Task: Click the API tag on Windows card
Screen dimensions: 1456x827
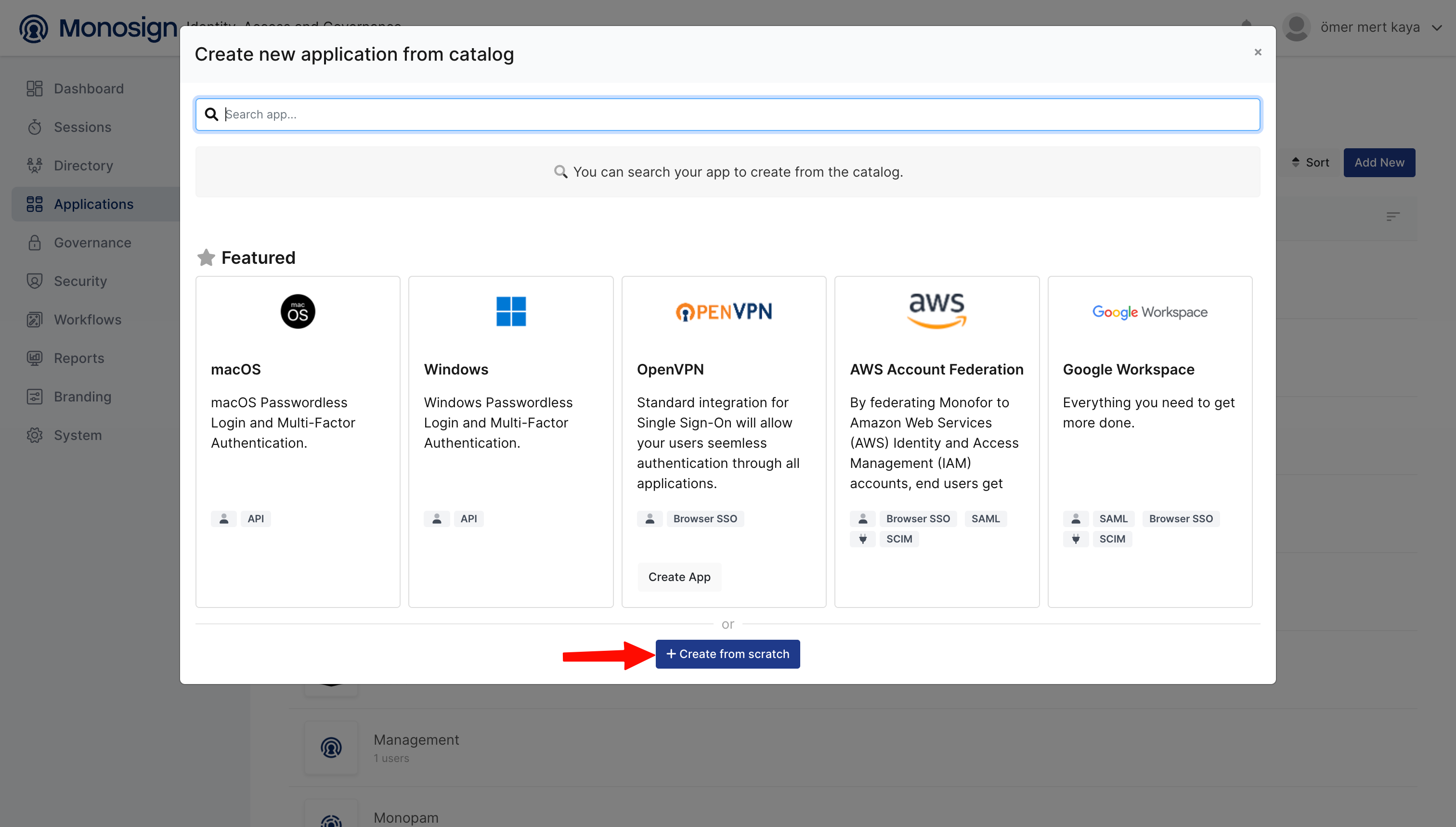Action: click(468, 518)
